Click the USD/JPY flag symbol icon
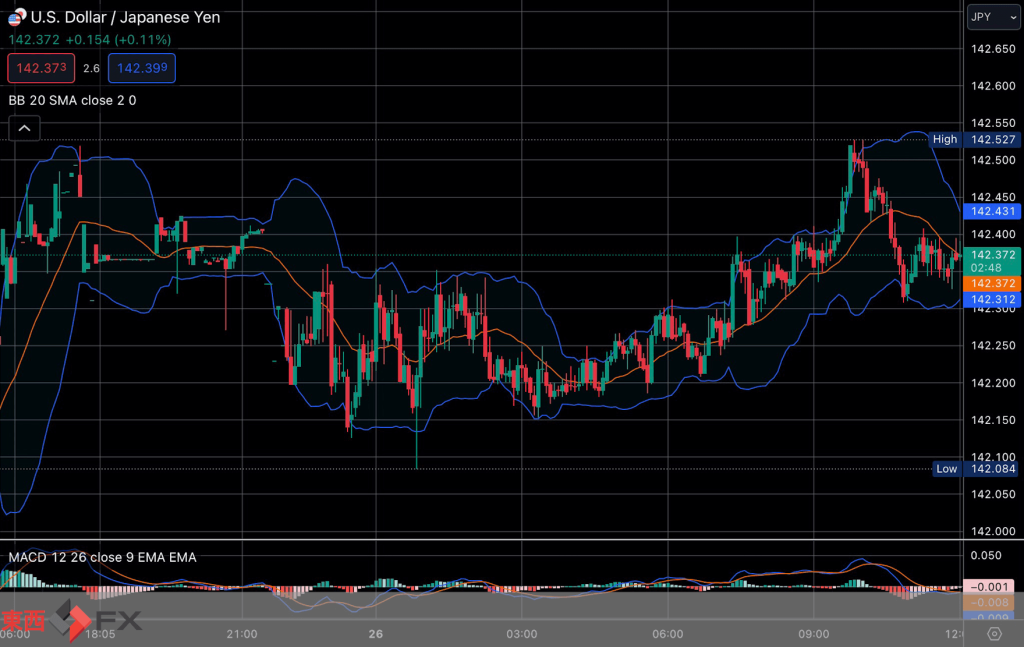The height and width of the screenshot is (647, 1024). tap(17, 18)
